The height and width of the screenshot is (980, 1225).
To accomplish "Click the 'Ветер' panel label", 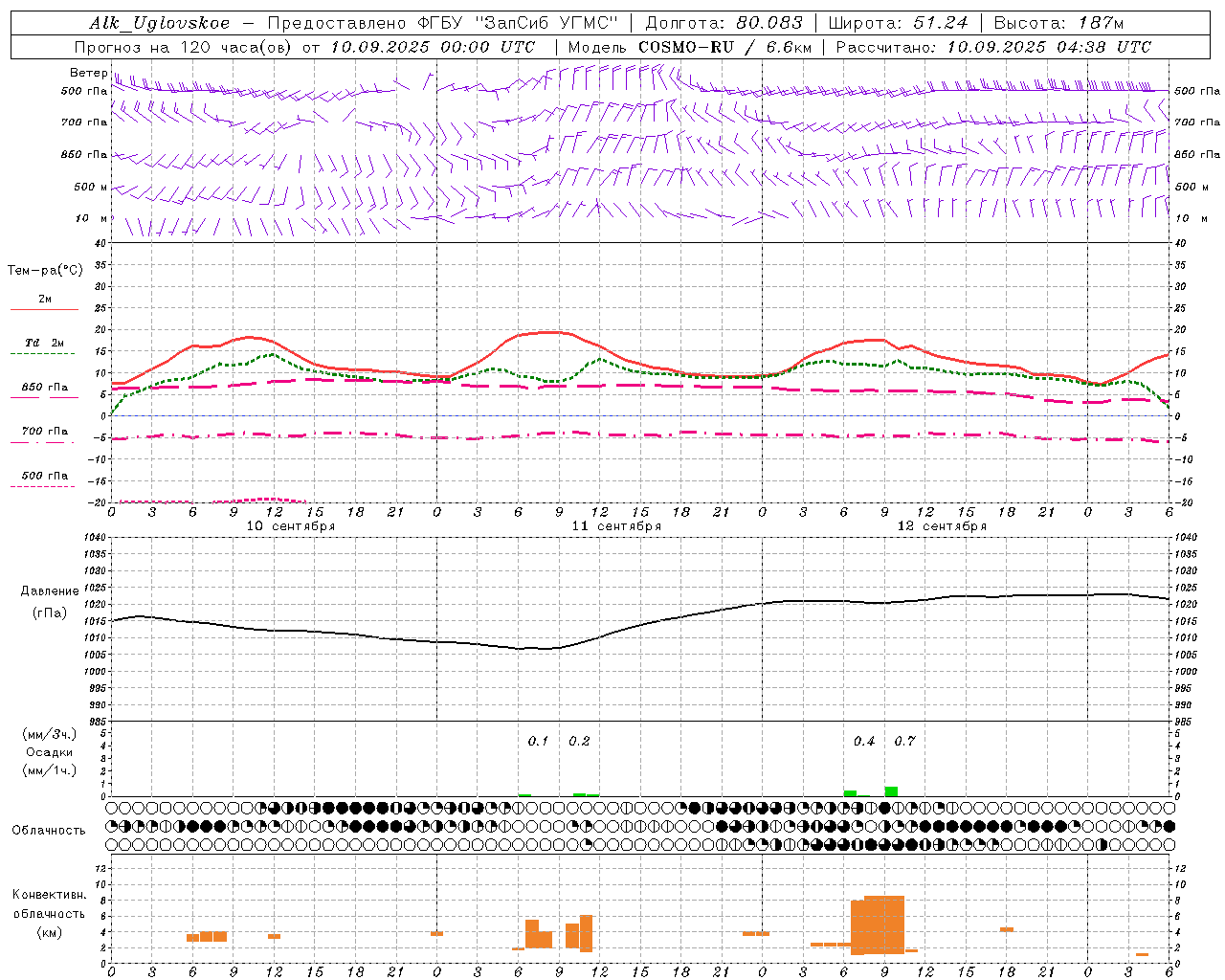I will tap(89, 73).
